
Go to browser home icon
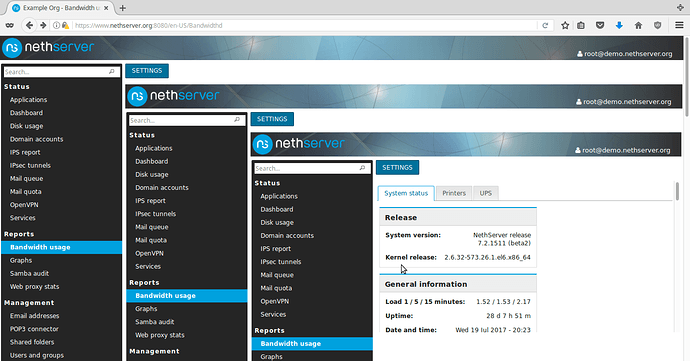639,26
